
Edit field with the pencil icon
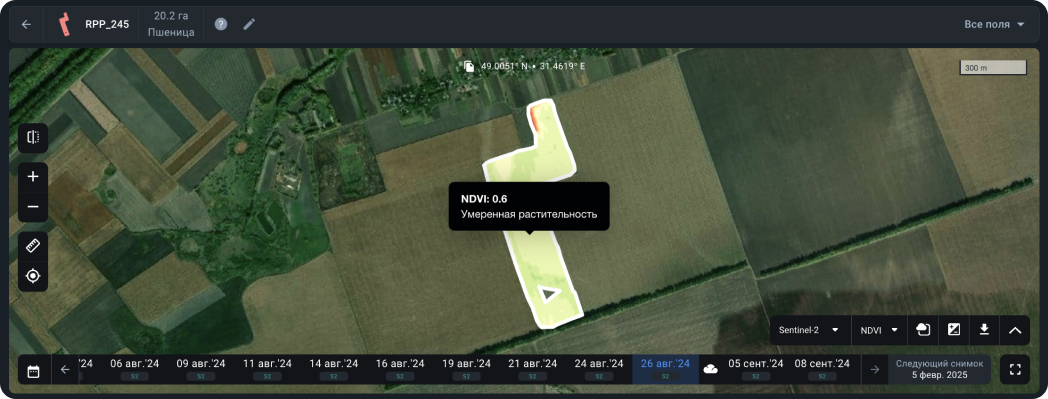[249, 24]
